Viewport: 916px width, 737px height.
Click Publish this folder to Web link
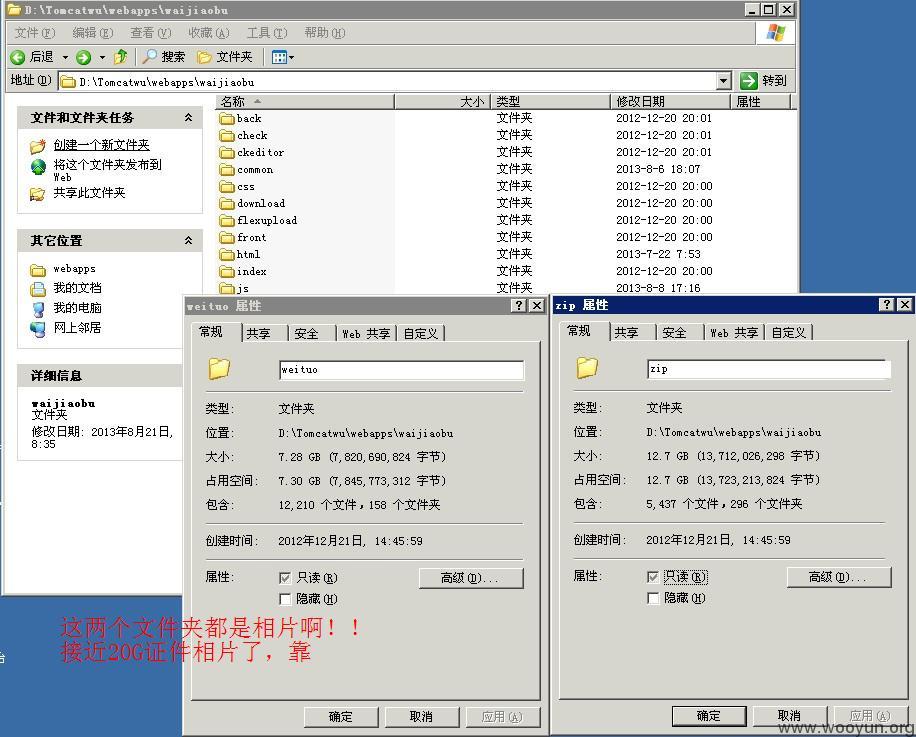pyautogui.click(x=107, y=170)
